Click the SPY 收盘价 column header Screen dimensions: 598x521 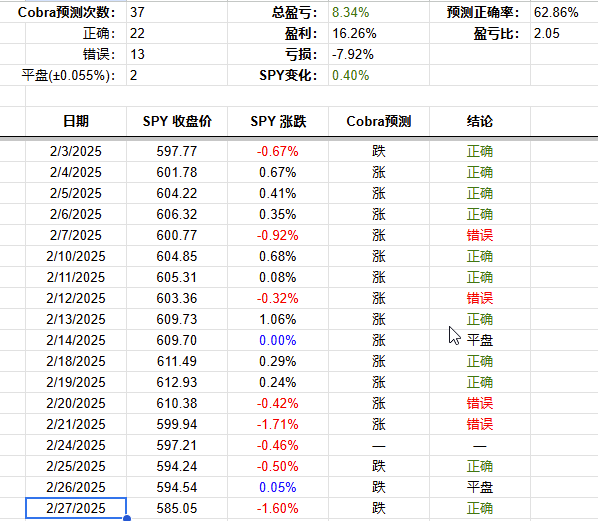point(177,121)
